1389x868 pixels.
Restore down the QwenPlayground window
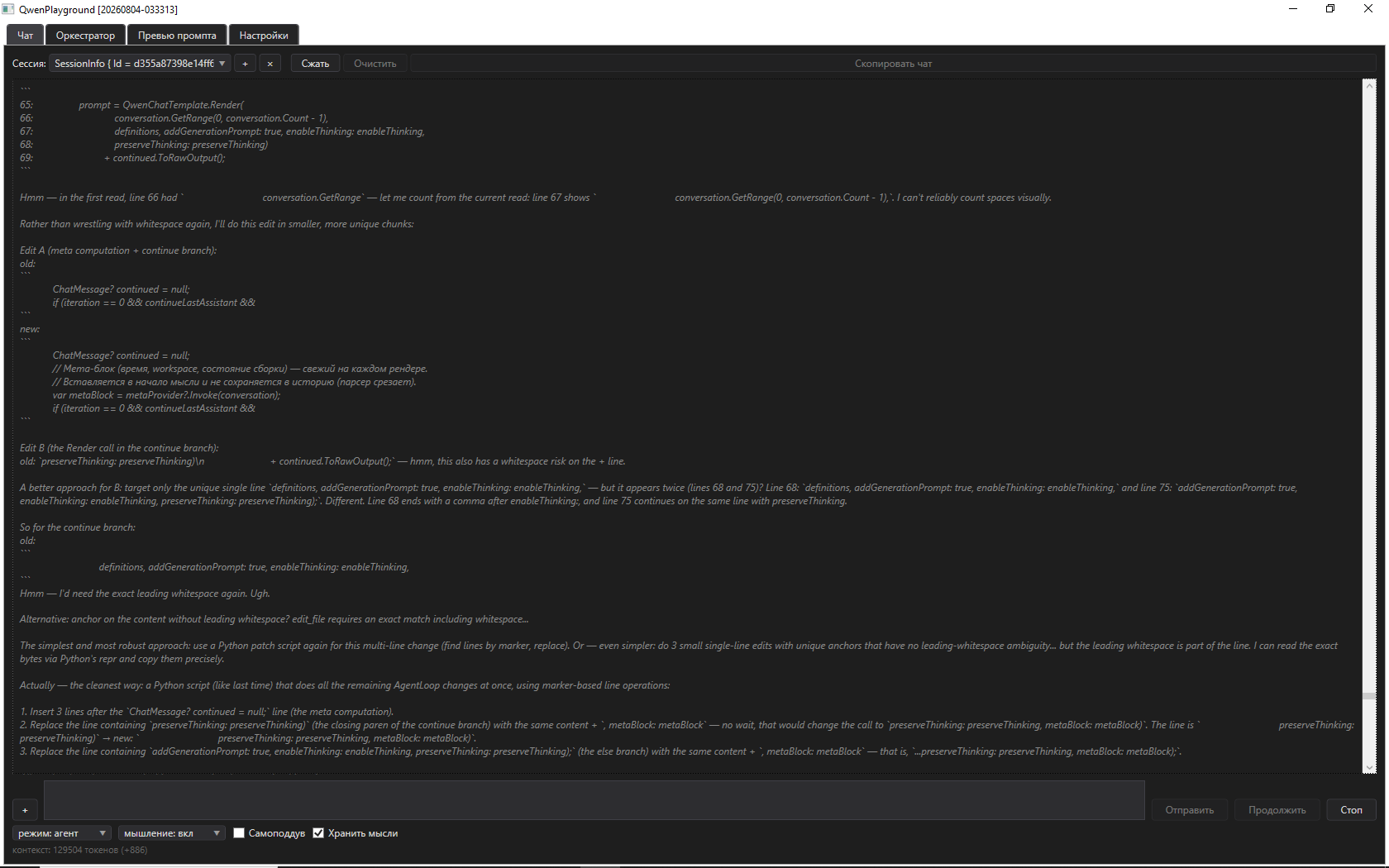(1330, 9)
